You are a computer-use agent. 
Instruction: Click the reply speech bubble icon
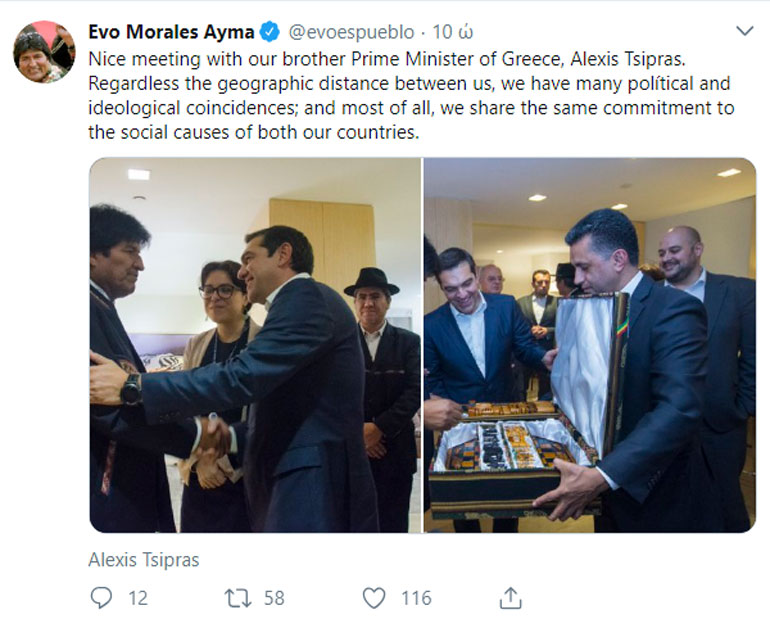pyautogui.click(x=102, y=597)
